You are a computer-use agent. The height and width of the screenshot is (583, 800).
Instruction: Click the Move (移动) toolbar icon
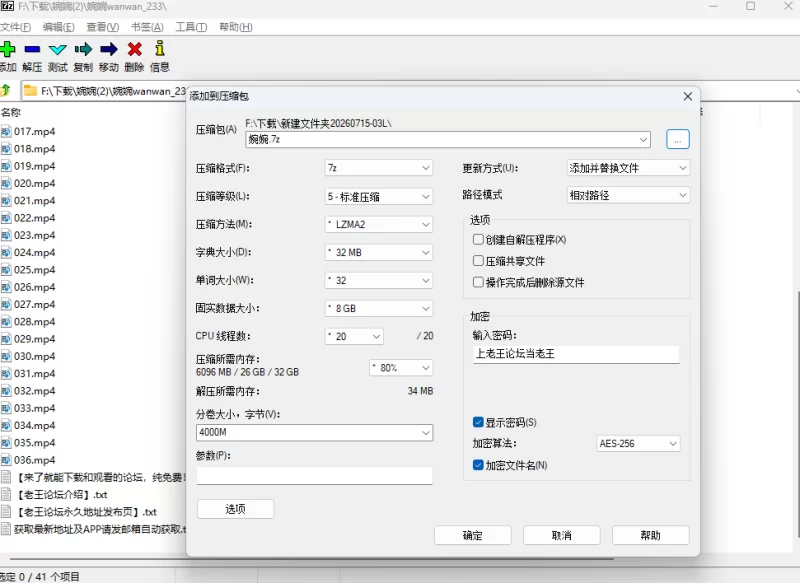pyautogui.click(x=109, y=49)
